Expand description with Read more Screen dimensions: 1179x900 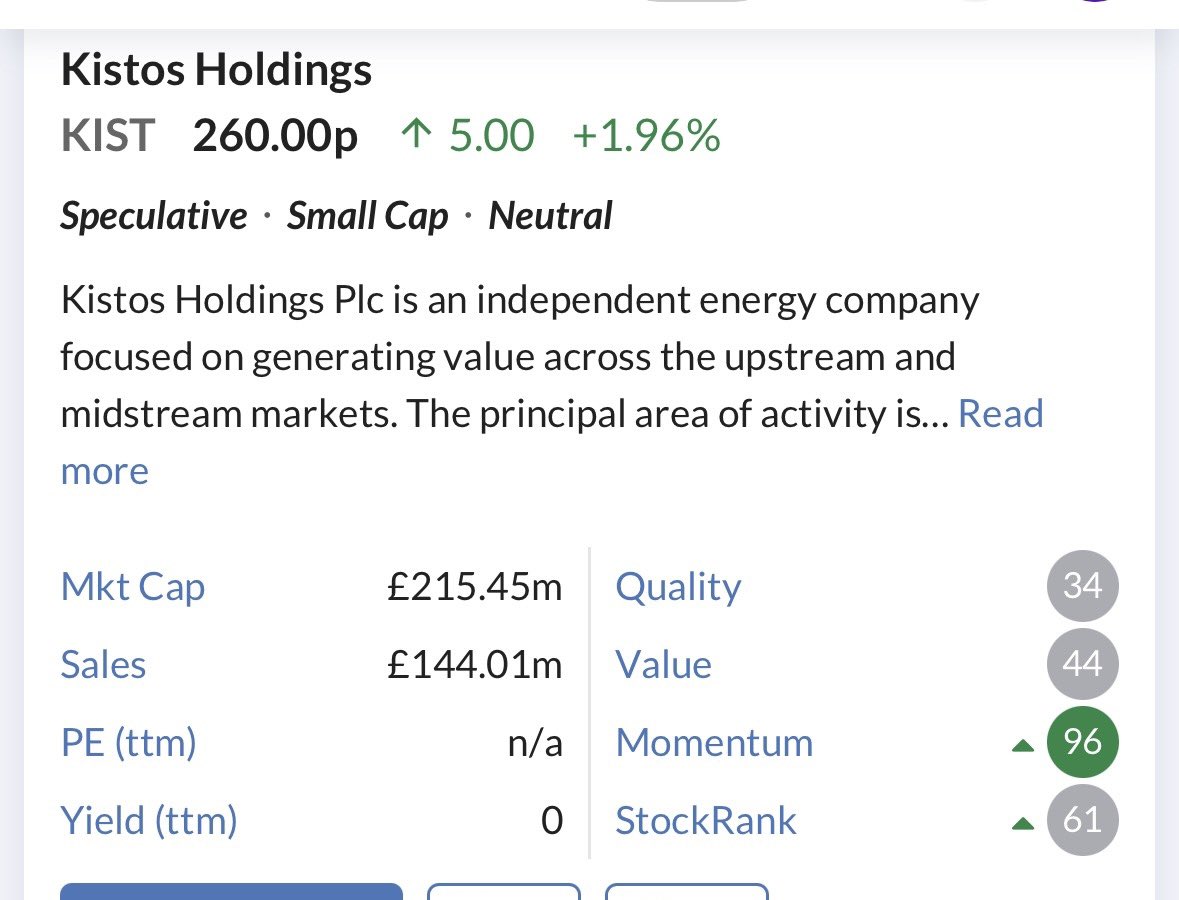(x=1000, y=414)
